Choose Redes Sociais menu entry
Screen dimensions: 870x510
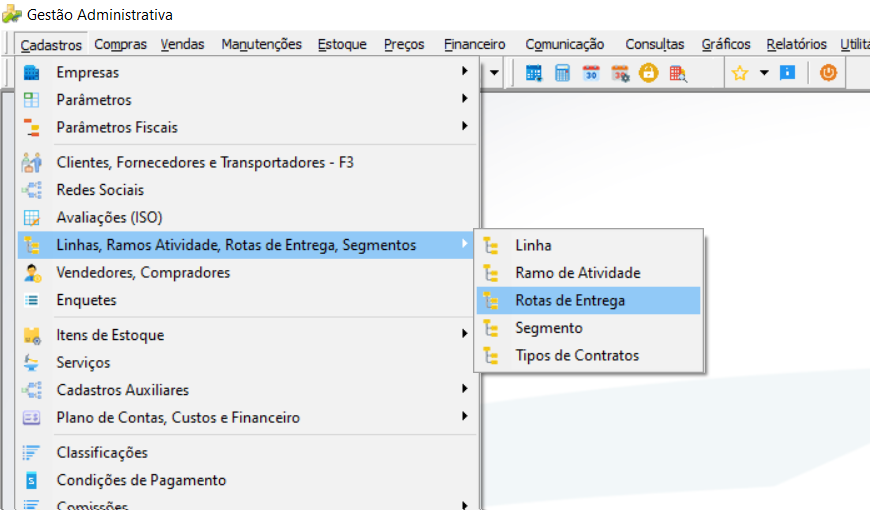click(x=247, y=190)
